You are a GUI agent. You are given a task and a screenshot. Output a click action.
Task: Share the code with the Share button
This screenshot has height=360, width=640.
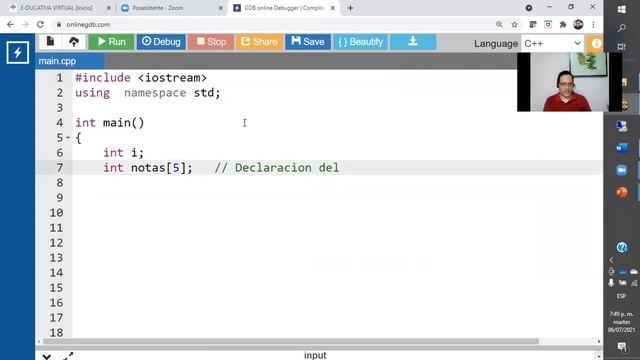(x=259, y=42)
